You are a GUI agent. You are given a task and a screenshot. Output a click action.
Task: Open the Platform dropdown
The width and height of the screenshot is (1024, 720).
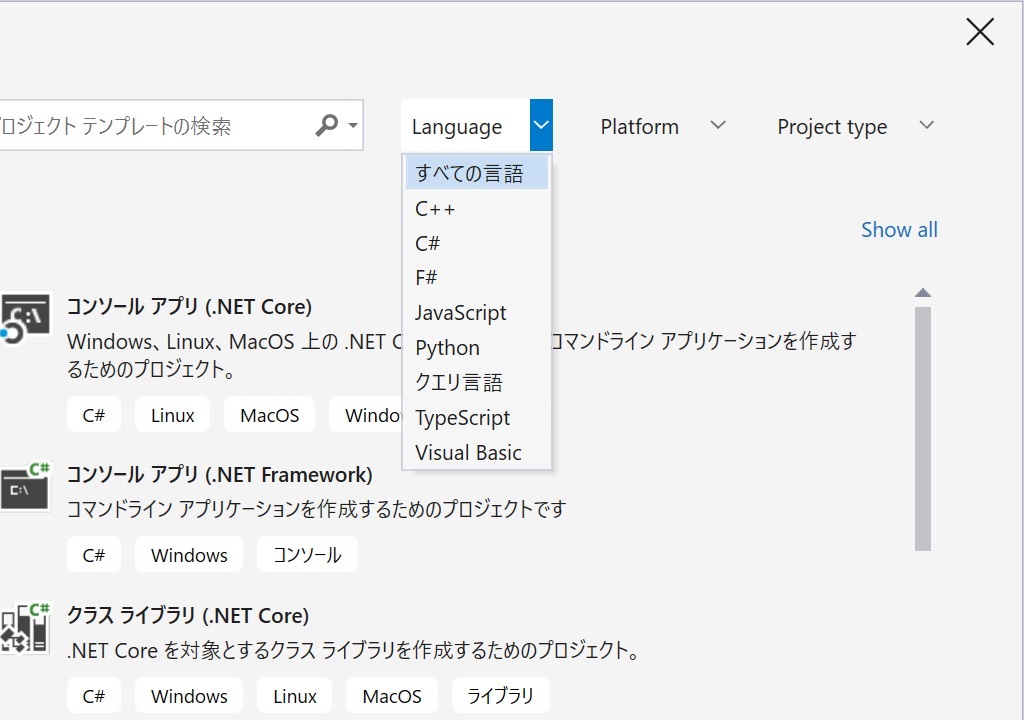[663, 126]
